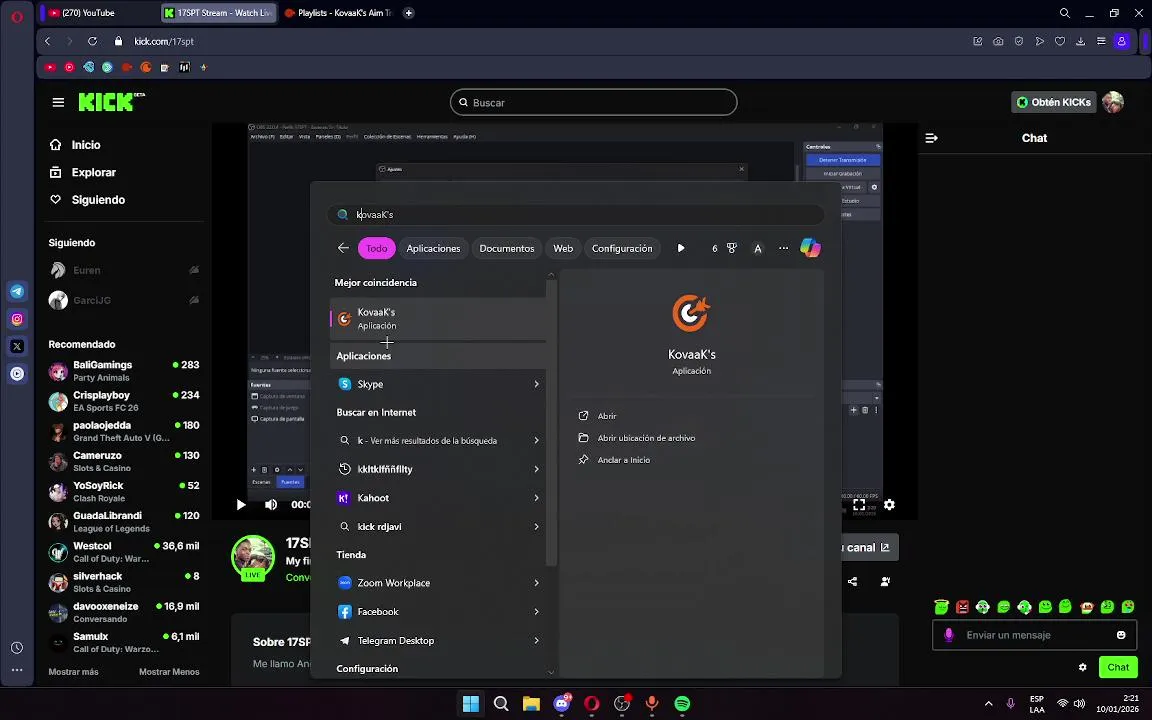
Task: Pick the red angry emote
Action: coord(962,606)
